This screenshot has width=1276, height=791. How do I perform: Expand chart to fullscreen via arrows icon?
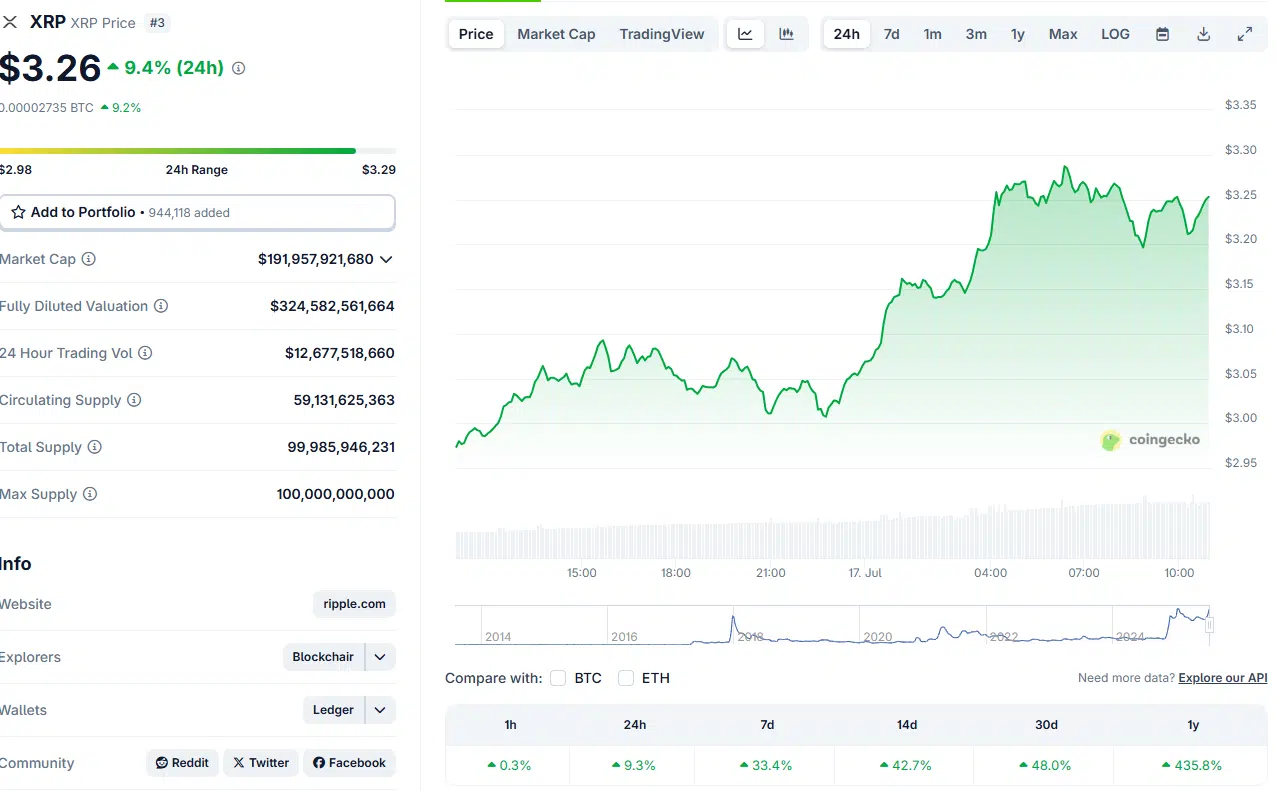point(1244,33)
